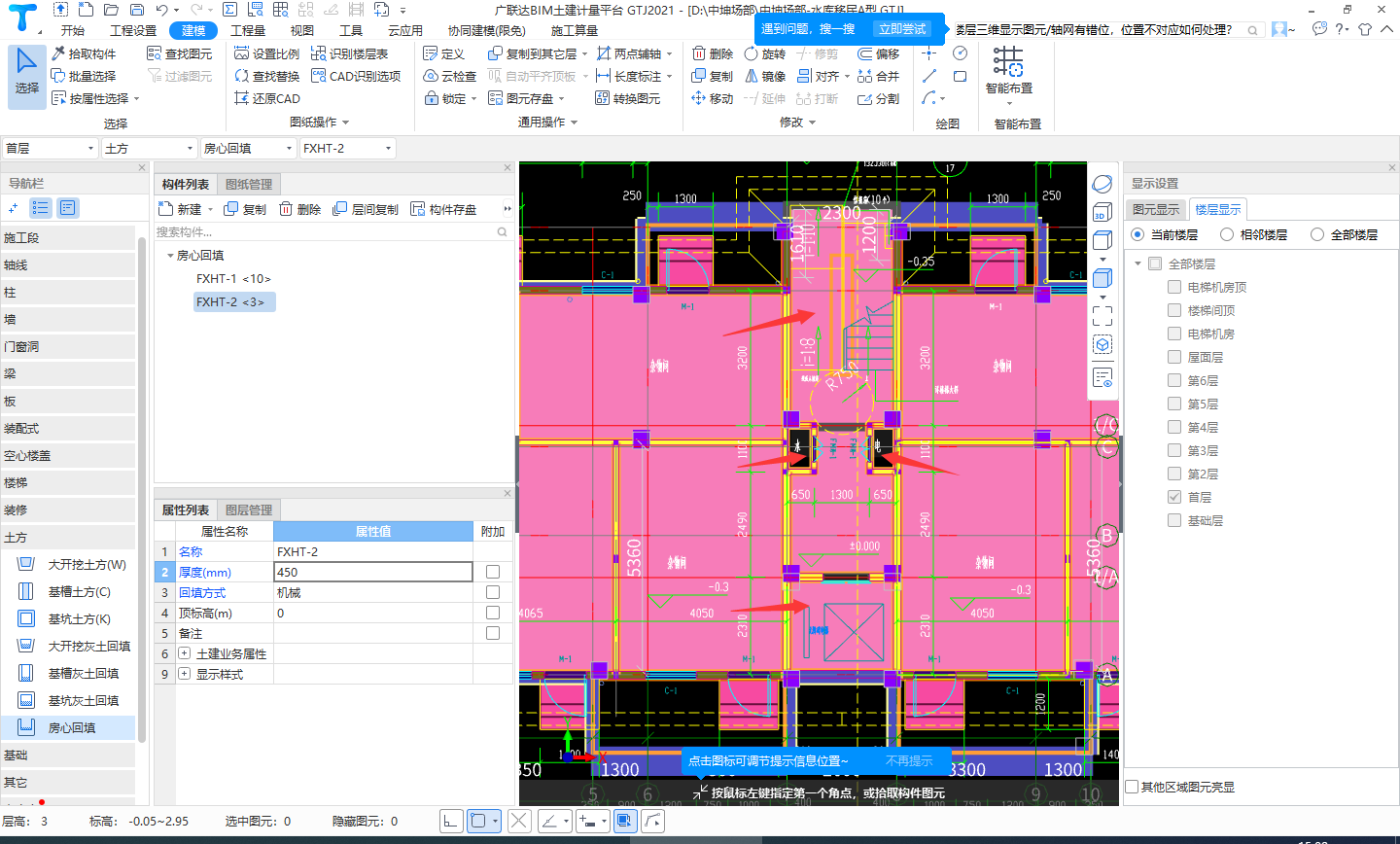The image size is (1400, 844).
Task: Collapse 全部楼层 tree node
Action: pyautogui.click(x=1137, y=264)
